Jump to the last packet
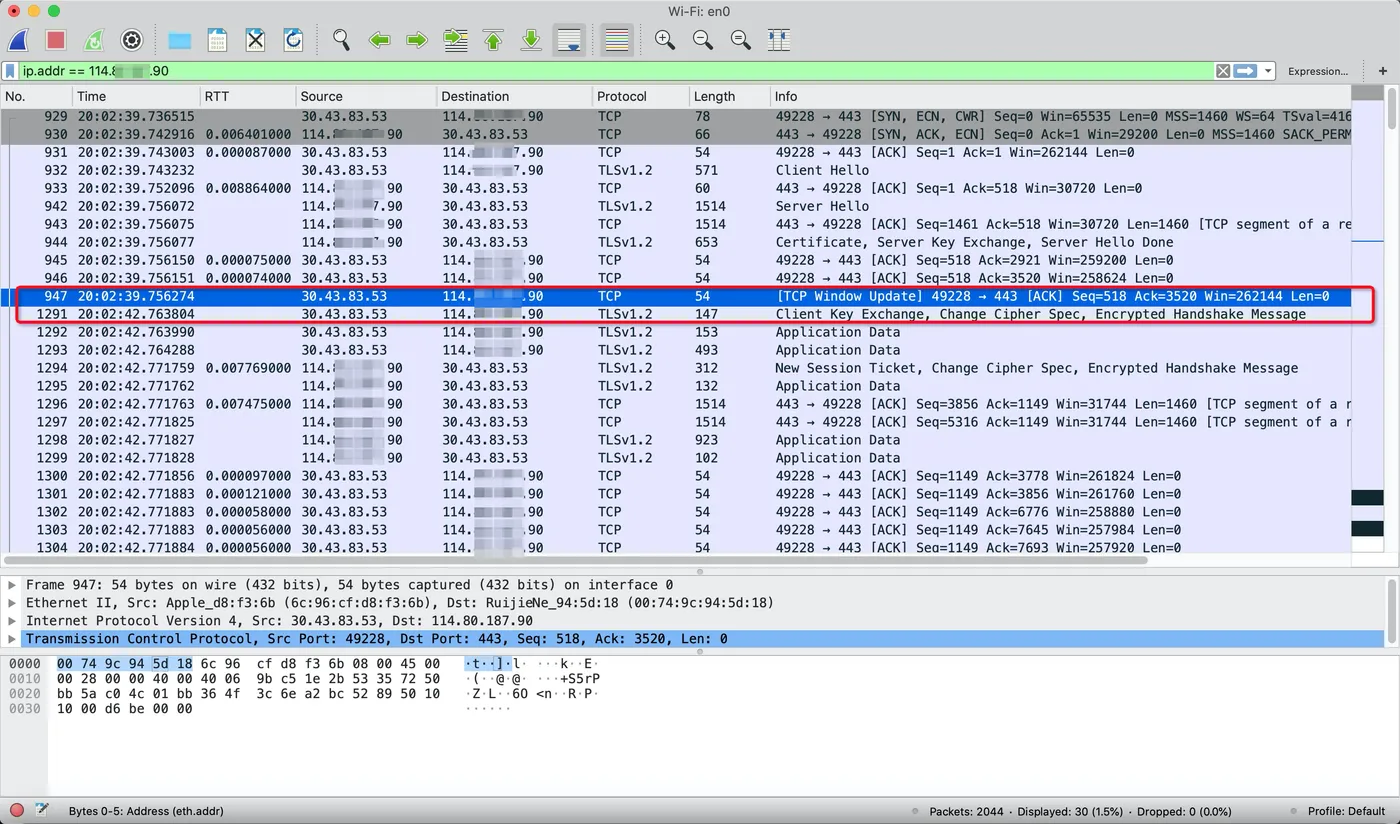The height and width of the screenshot is (824, 1400). 532,40
